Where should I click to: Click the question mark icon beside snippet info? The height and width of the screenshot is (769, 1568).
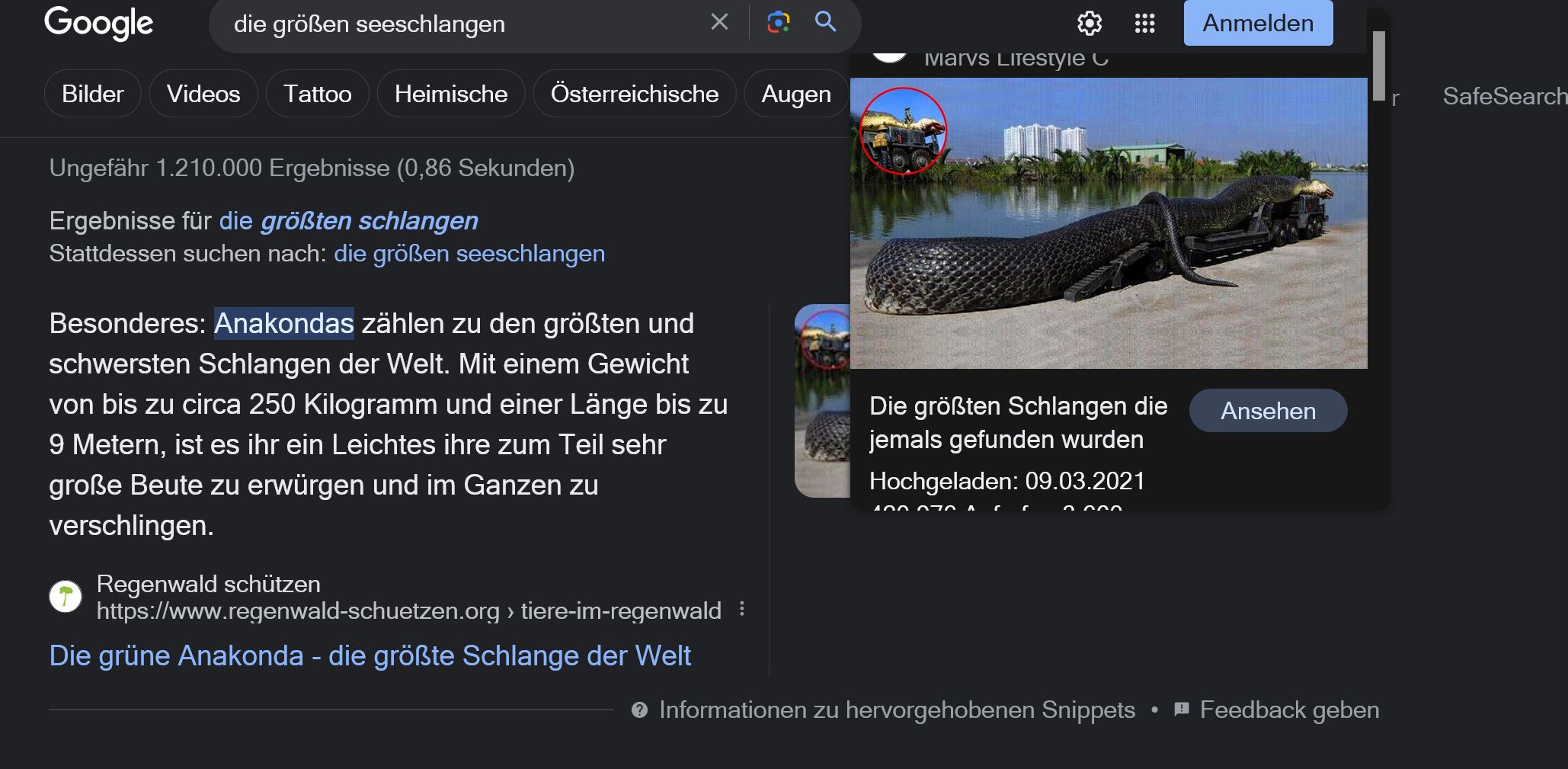pos(640,710)
